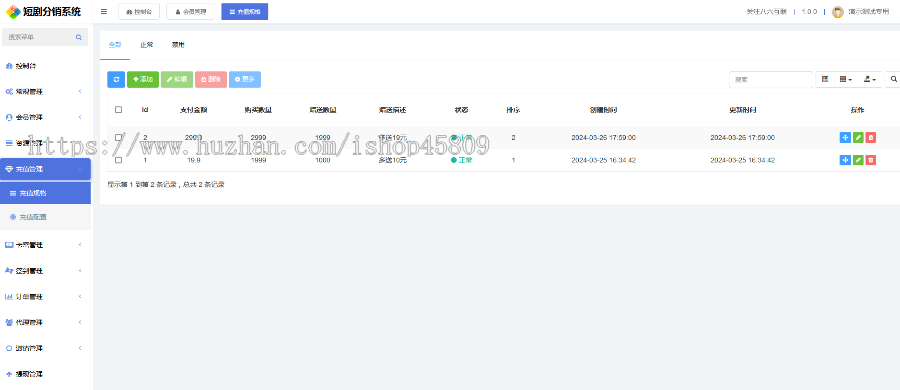Expand 会员管理 in the sidebar using its chevron
The height and width of the screenshot is (390, 900).
80,117
